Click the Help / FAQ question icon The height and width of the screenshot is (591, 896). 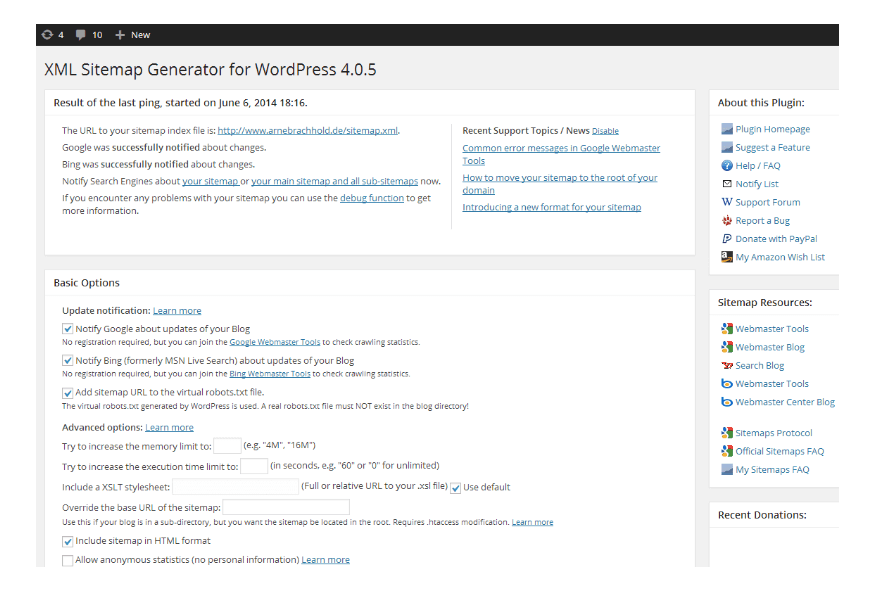click(x=727, y=166)
